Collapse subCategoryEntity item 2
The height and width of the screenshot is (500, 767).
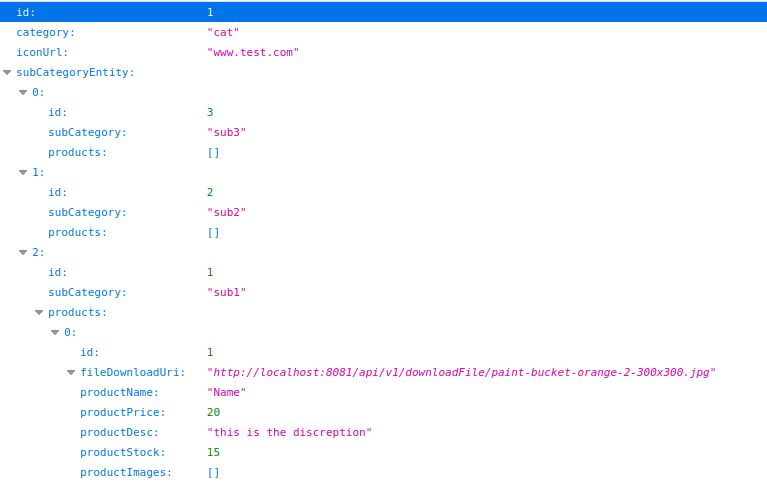tap(23, 252)
